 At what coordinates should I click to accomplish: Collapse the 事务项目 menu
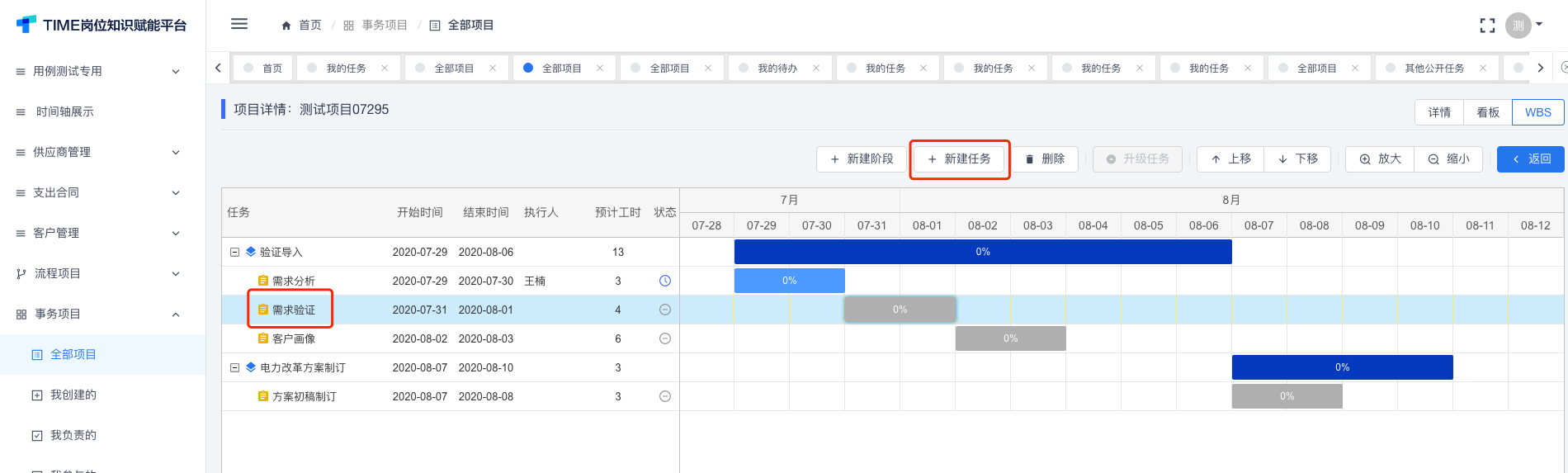tap(102, 314)
